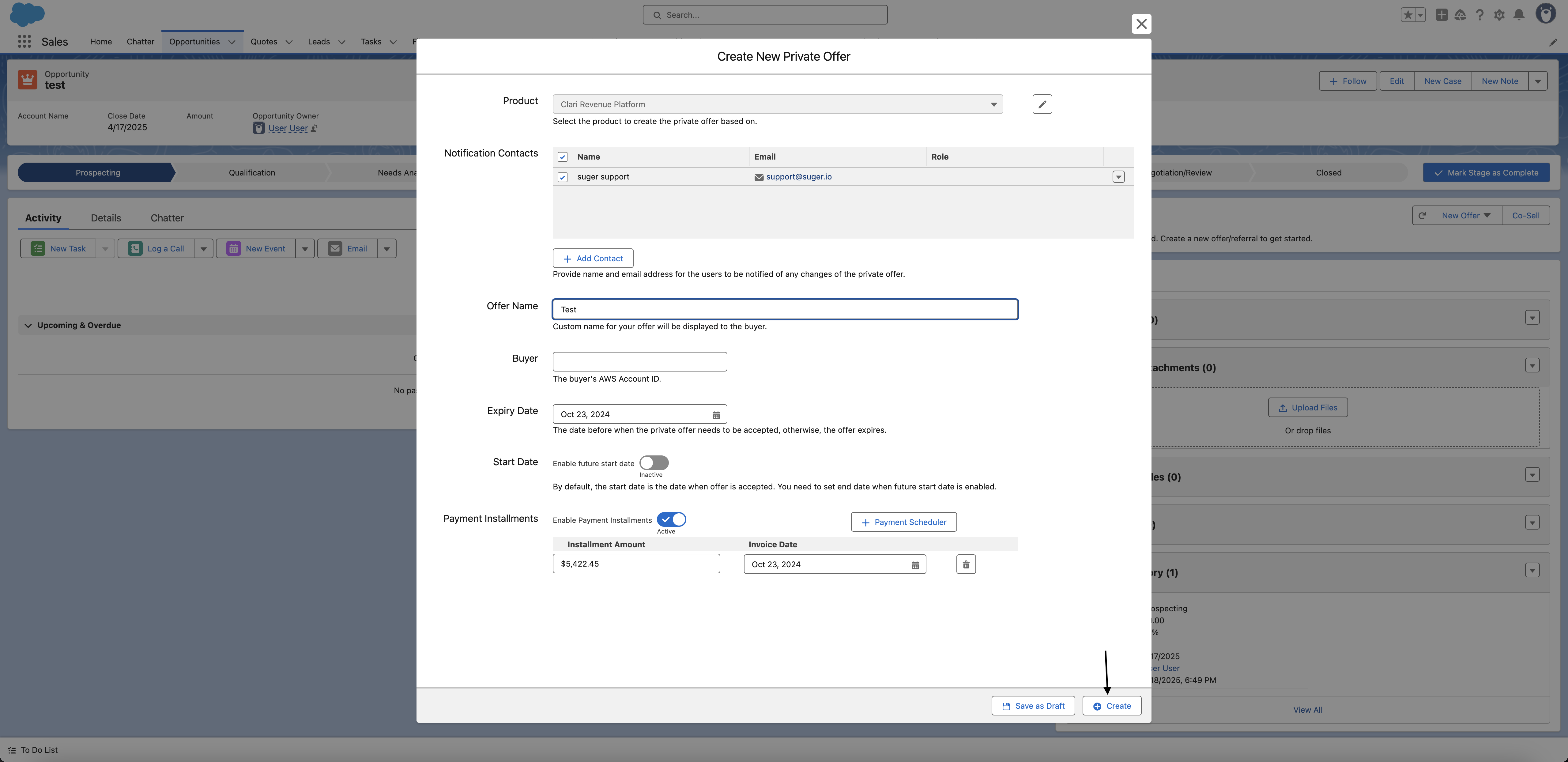
Task: Open the Product dropdown
Action: [777, 104]
